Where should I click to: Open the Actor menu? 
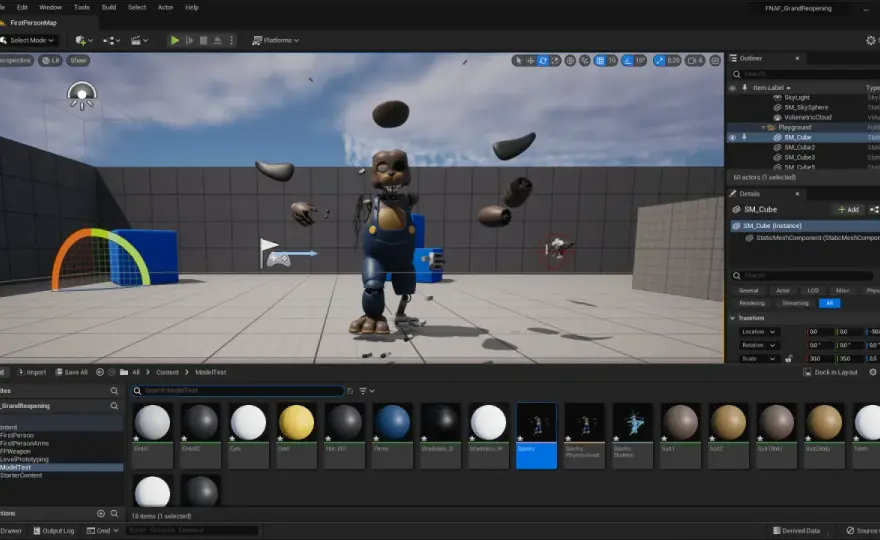tap(165, 7)
